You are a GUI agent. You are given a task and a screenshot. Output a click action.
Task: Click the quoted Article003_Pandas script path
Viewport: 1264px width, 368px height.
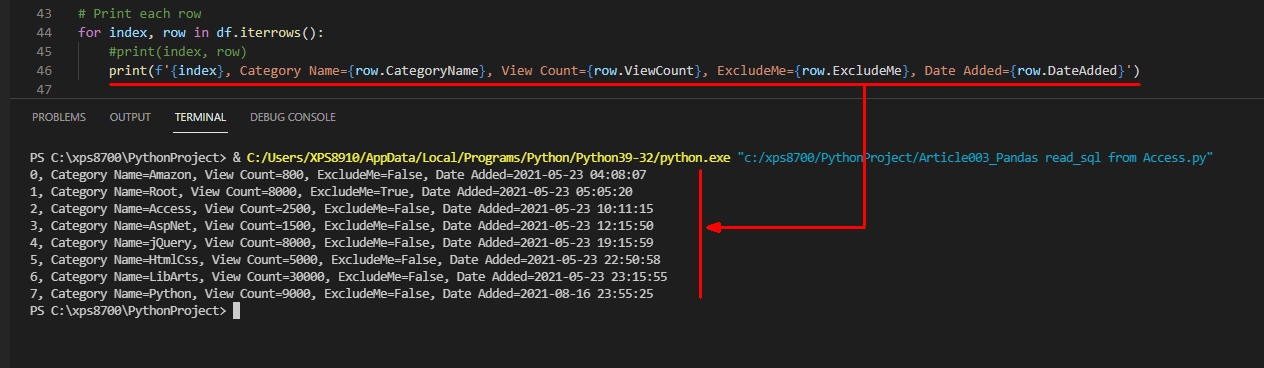[x=975, y=158]
